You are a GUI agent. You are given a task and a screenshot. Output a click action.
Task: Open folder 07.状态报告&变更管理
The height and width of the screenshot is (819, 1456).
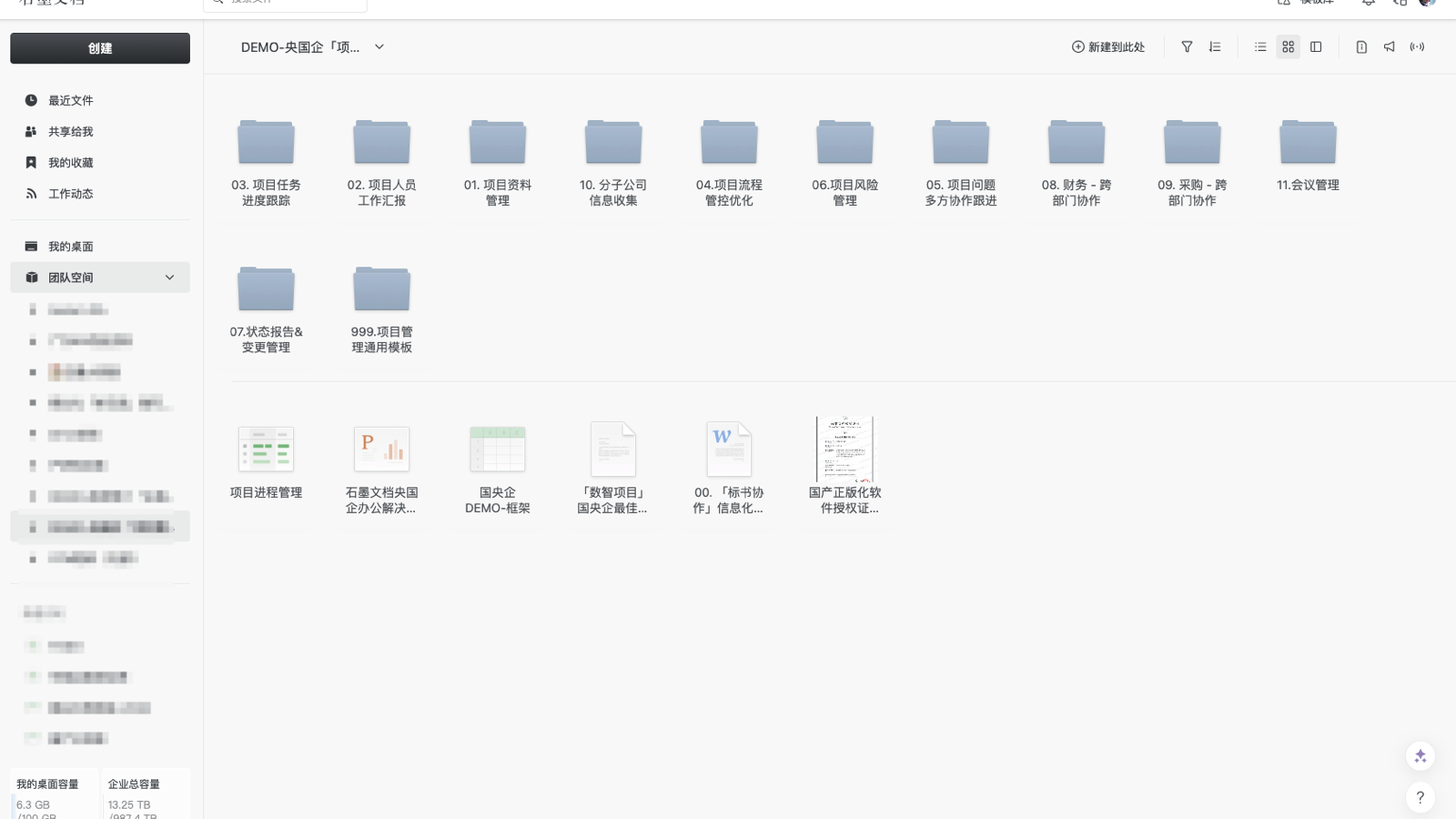click(x=266, y=309)
